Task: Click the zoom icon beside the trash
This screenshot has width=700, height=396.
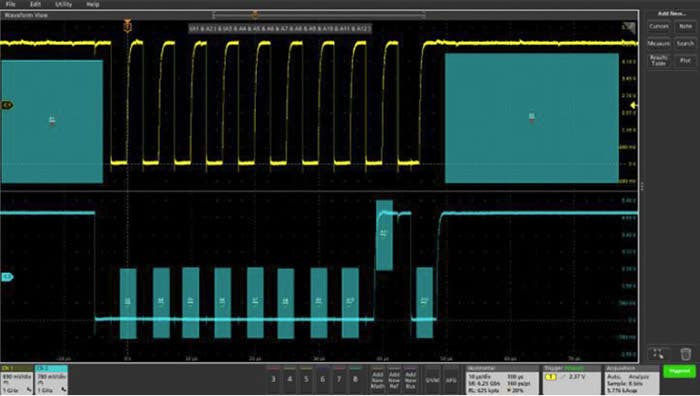Action: 658,354
